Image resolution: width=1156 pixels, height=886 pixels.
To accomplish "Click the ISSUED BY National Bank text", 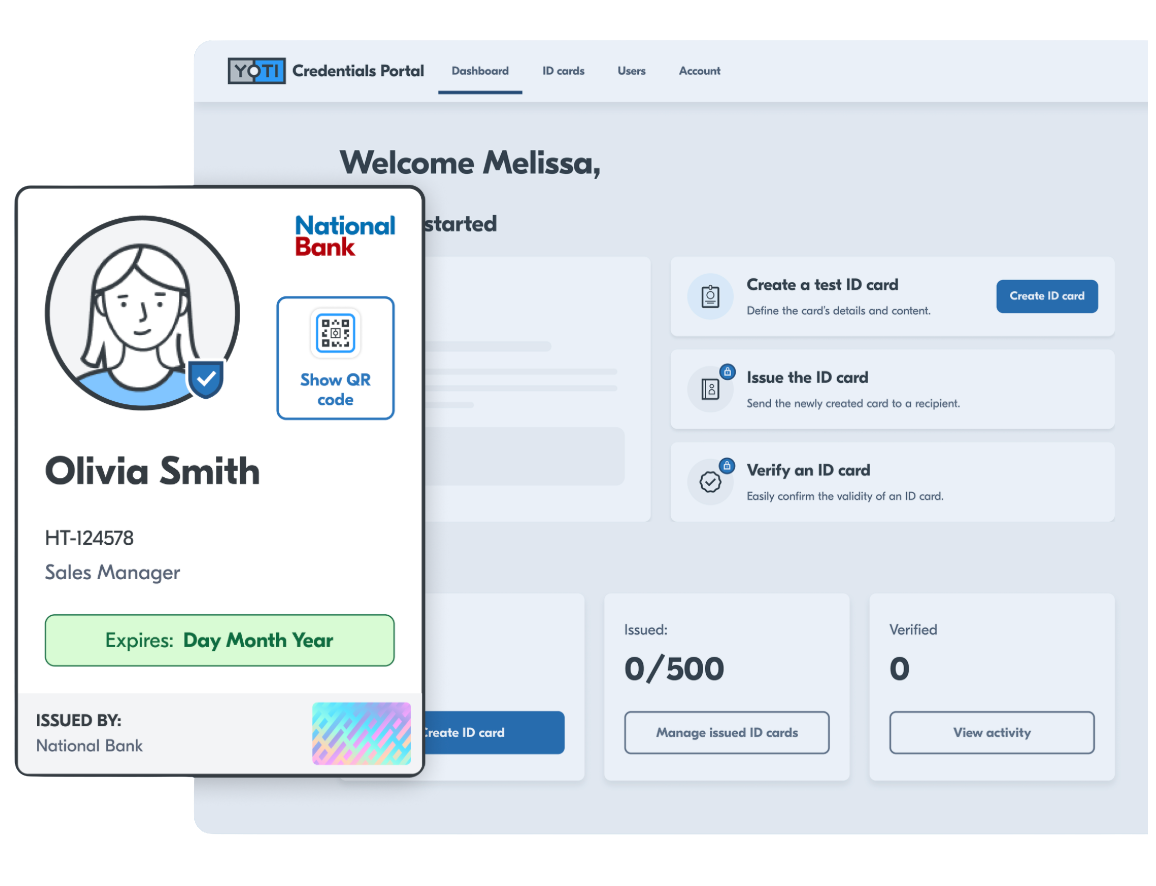I will click(89, 733).
